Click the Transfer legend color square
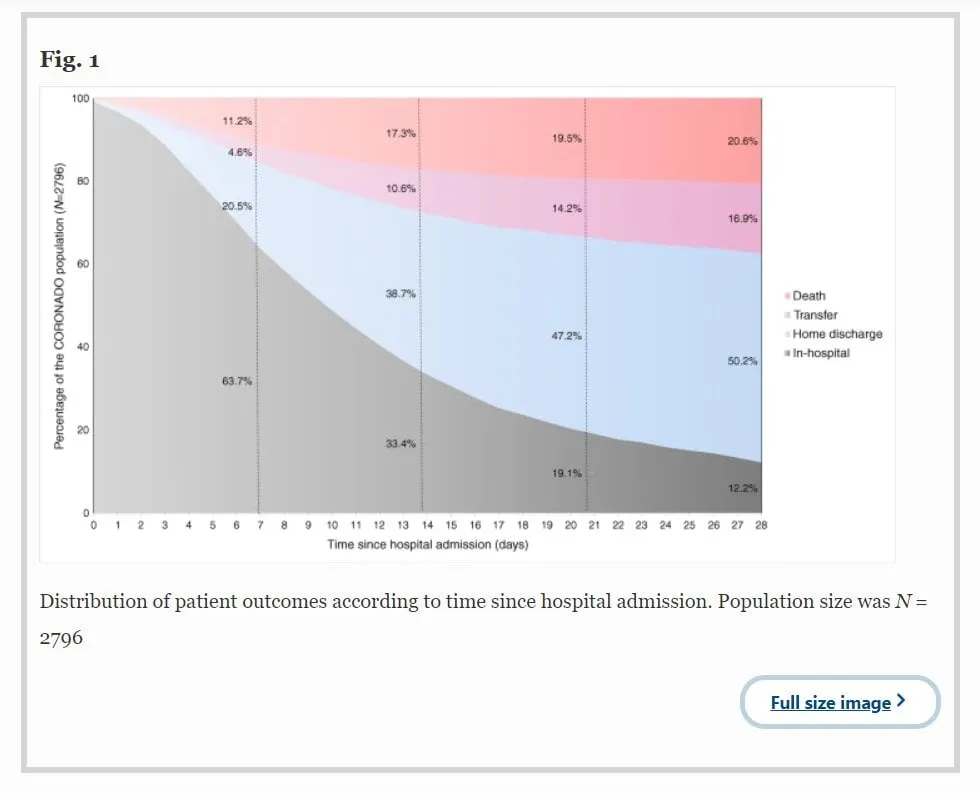This screenshot has height=793, width=980. [x=788, y=316]
